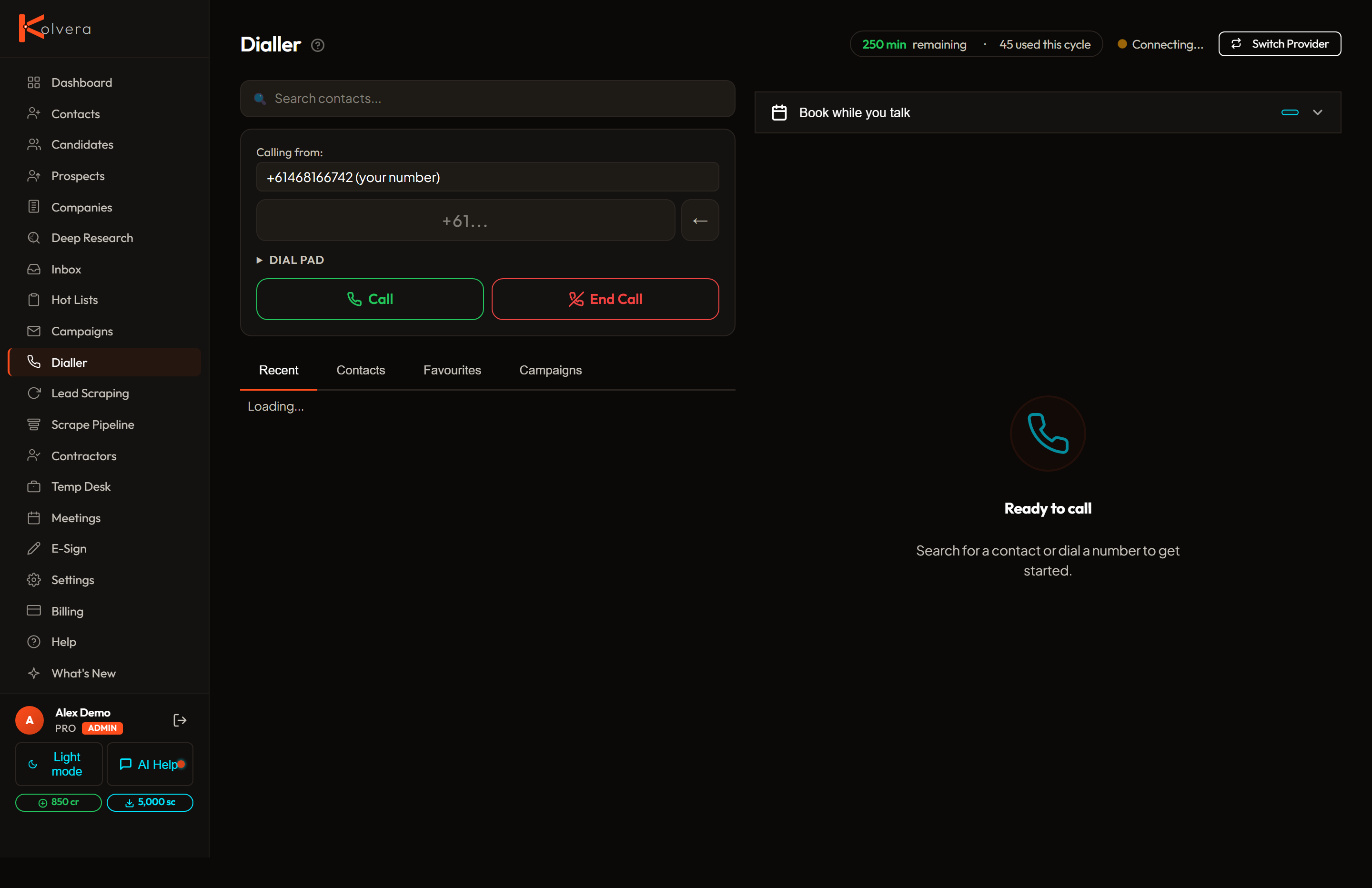Click the 45 used this cycle text

[1045, 44]
